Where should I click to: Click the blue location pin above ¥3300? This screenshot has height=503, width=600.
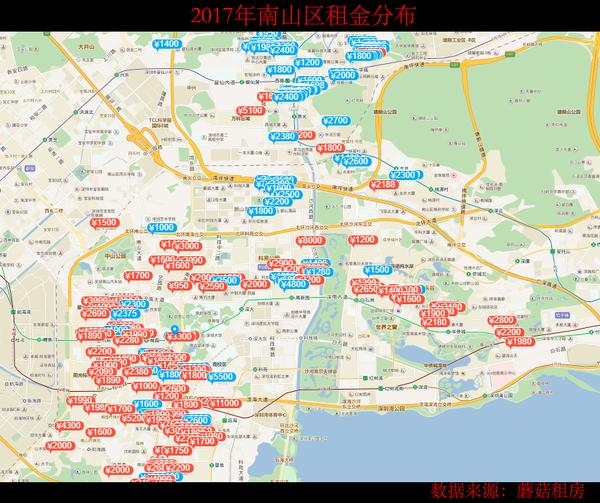175,329
